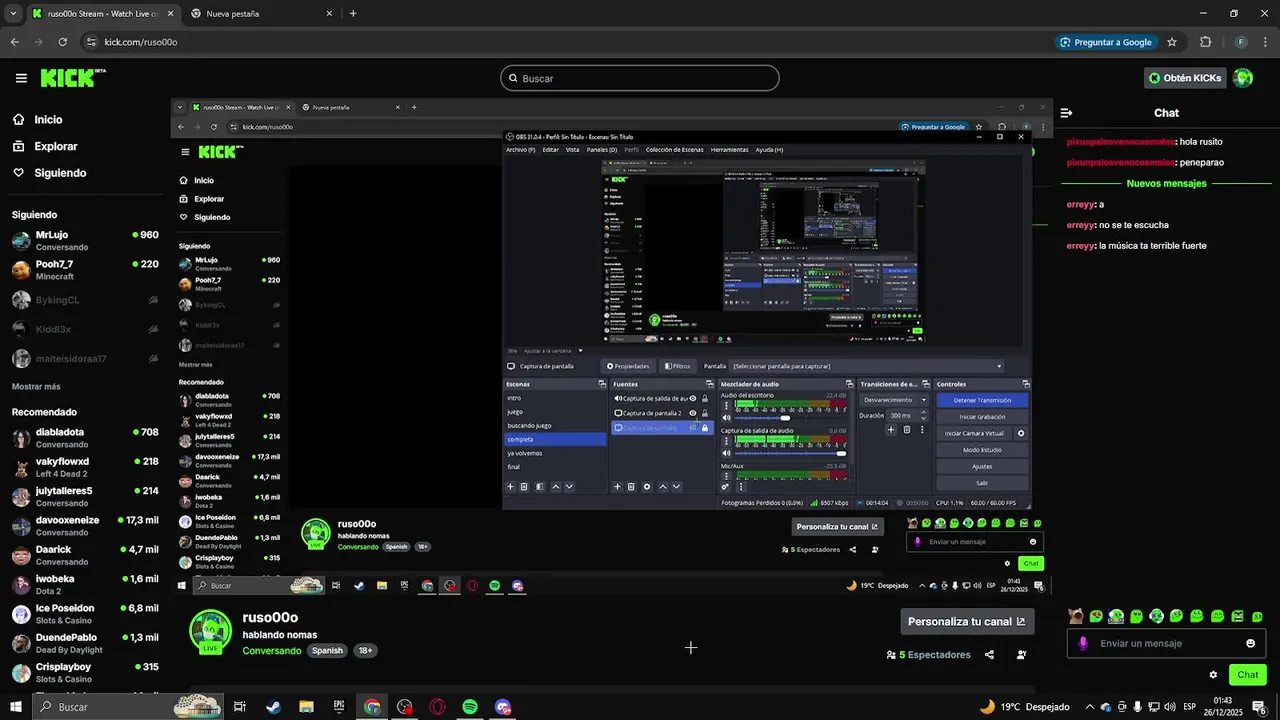1280x720 pixels.
Task: Open the Archivo menu in streamed OBS window
Action: click(x=521, y=150)
